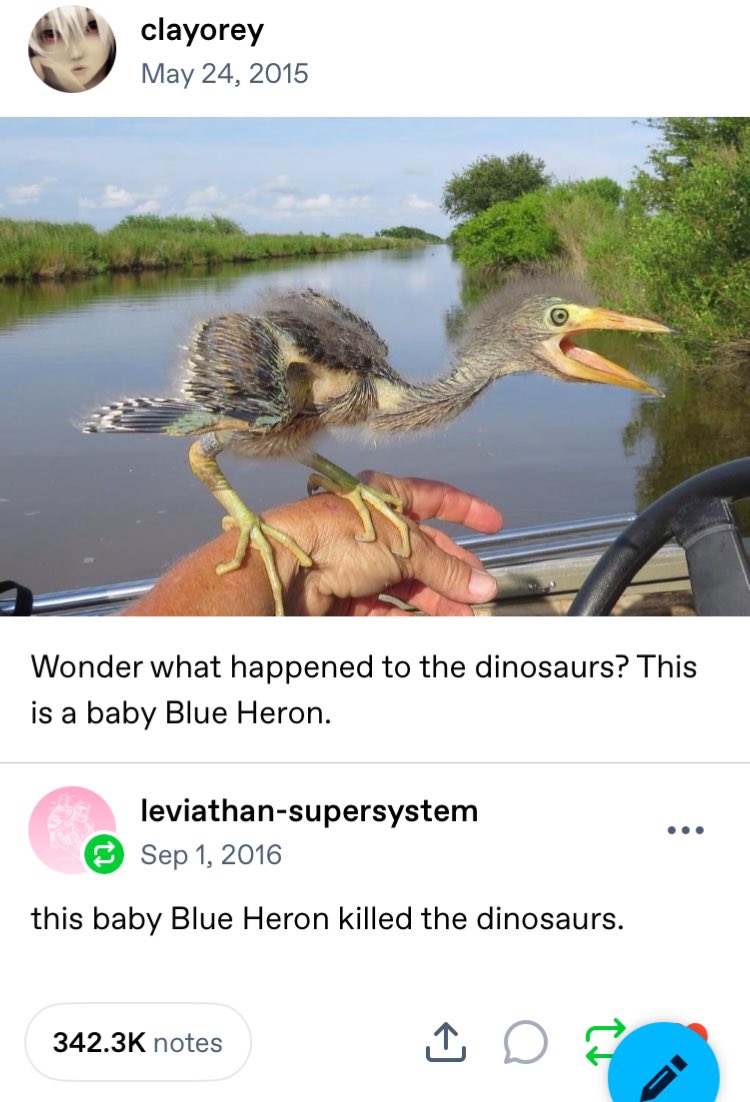Tap the May 24, 2015 timestamp

point(224,74)
